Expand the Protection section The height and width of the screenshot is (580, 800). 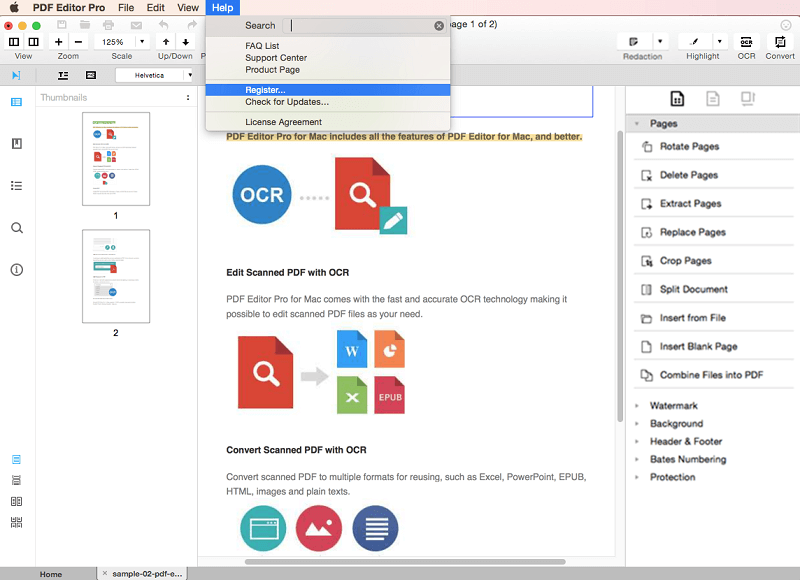click(x=637, y=477)
